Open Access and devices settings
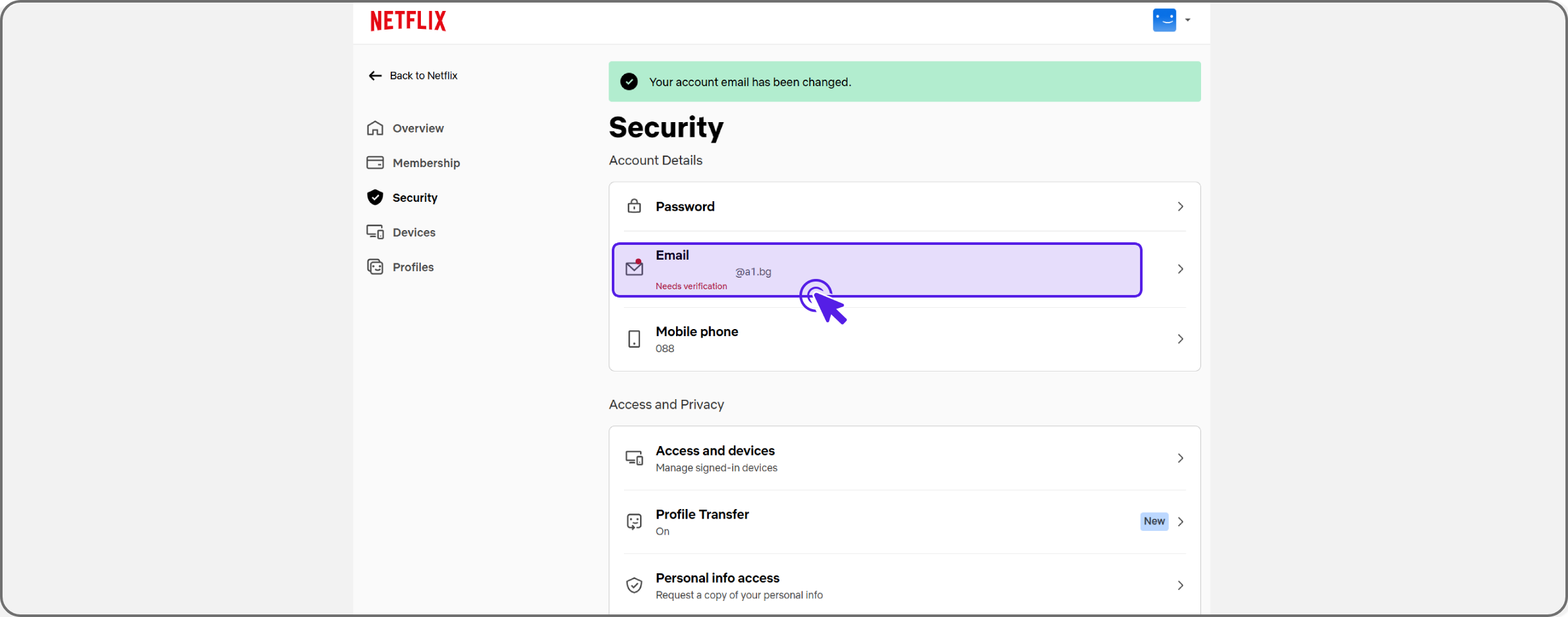The image size is (1568, 617). pos(904,458)
